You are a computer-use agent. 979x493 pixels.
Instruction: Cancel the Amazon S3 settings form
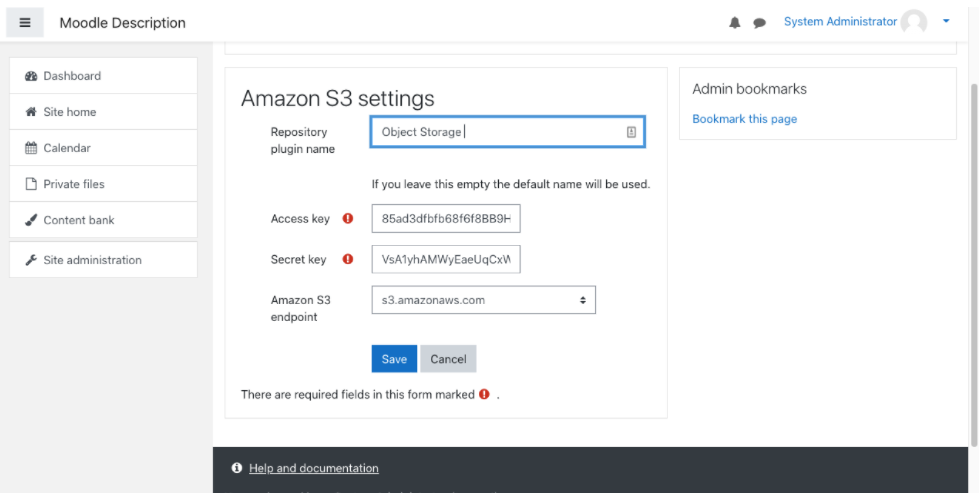[x=448, y=359]
